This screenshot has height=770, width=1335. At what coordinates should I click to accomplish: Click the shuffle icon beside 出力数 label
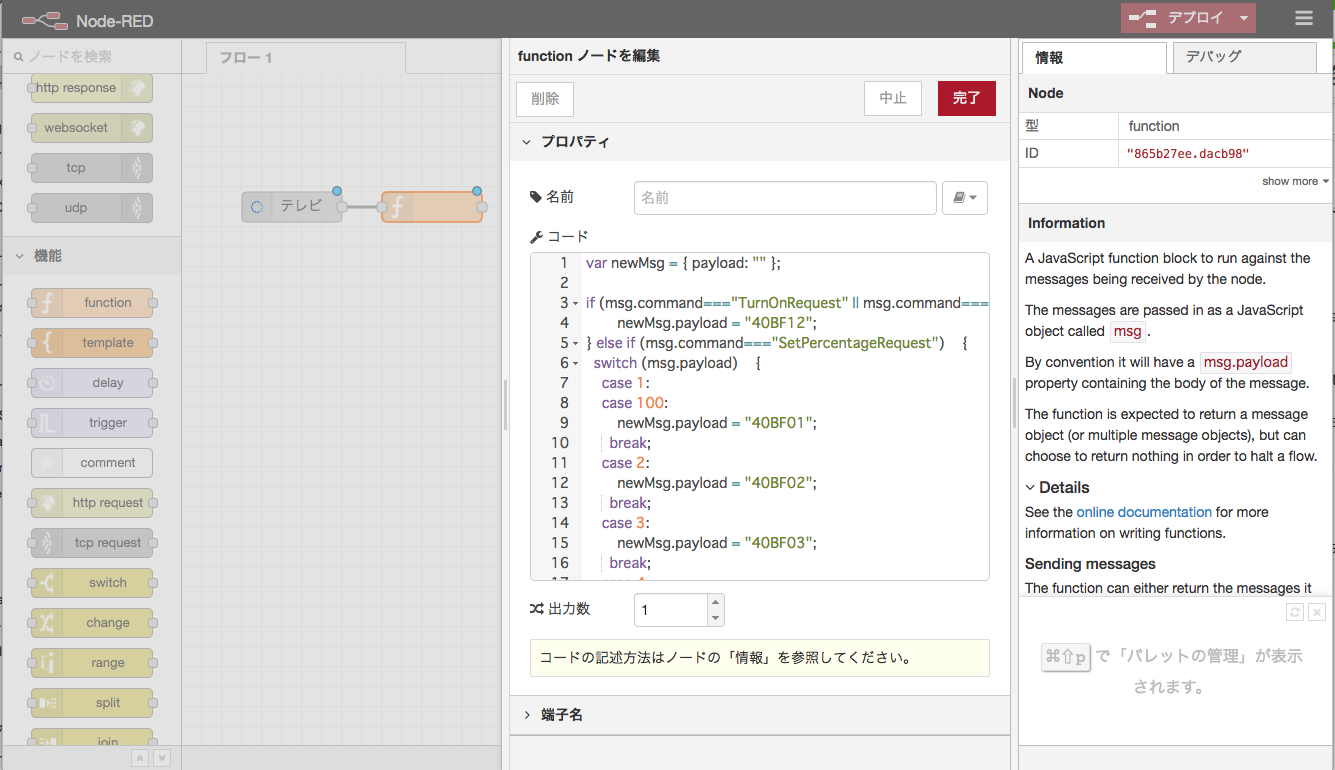tap(536, 608)
